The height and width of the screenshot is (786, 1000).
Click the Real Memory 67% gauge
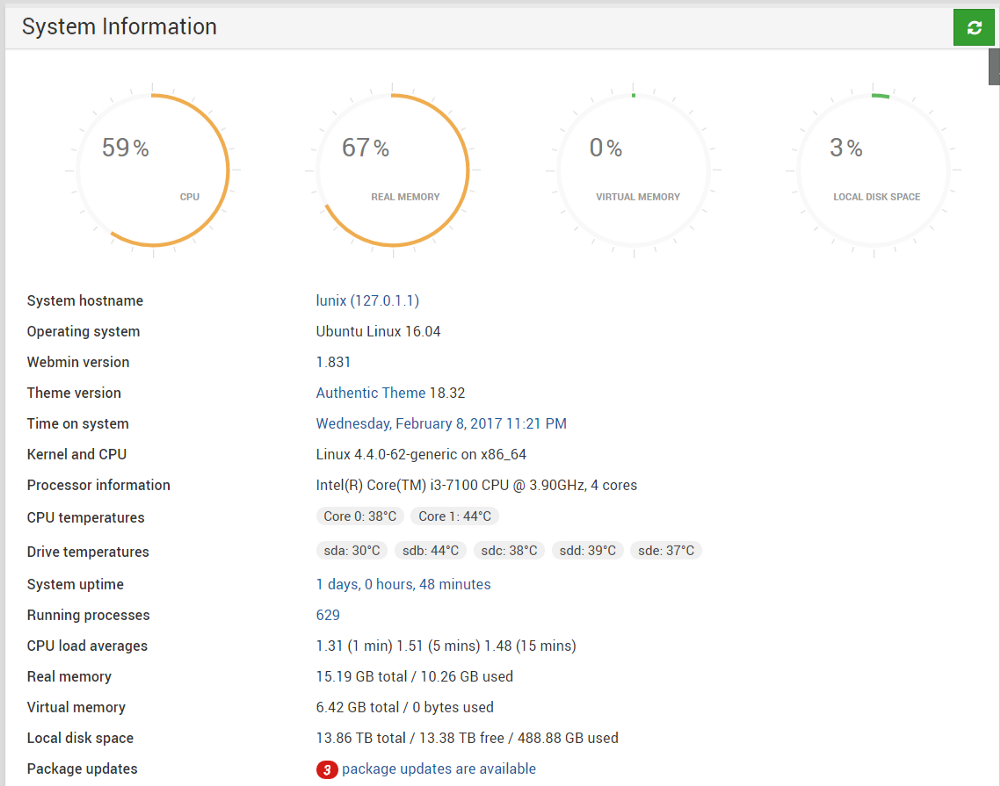click(x=393, y=170)
